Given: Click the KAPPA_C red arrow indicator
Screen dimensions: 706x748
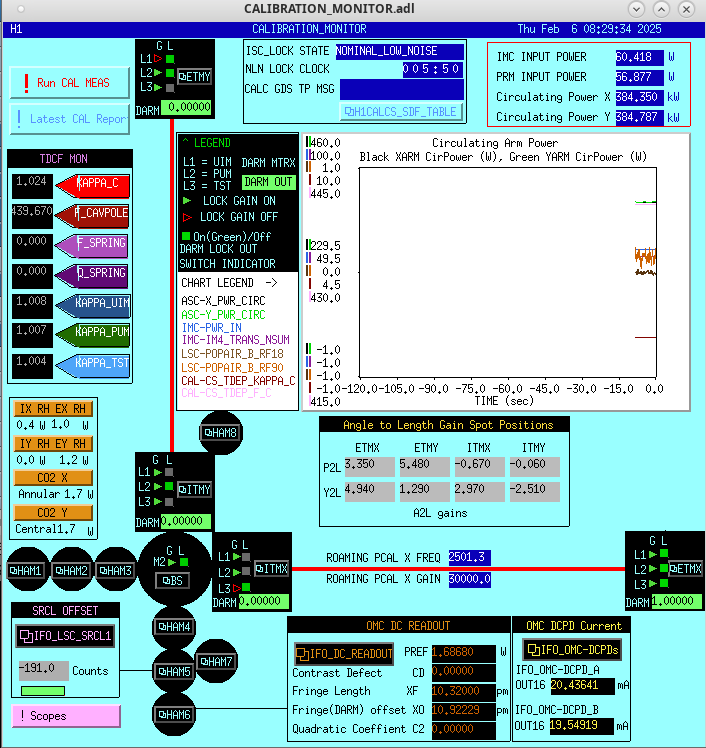Looking at the screenshot, I should [93, 186].
